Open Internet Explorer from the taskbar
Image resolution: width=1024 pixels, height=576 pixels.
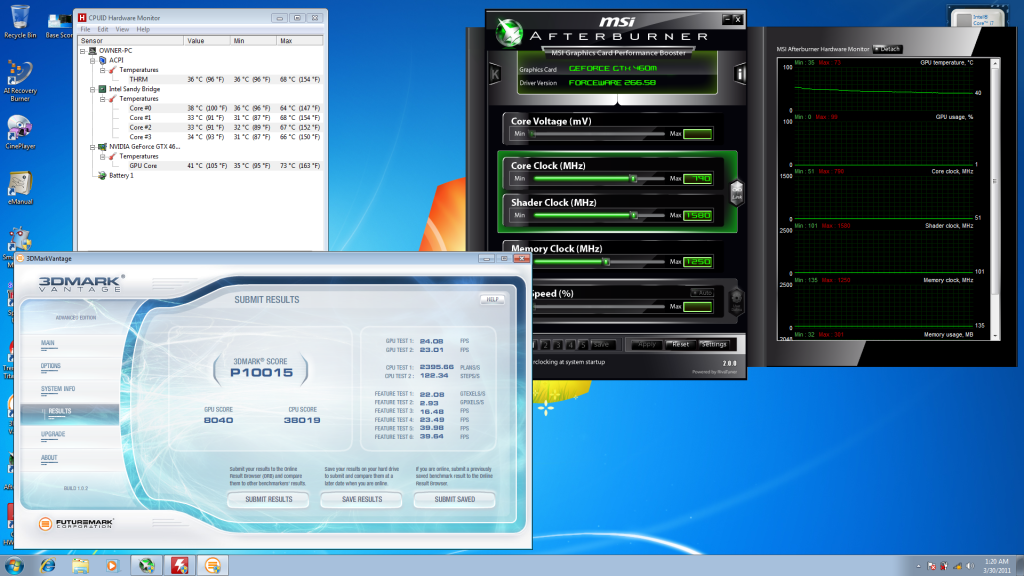pos(48,566)
